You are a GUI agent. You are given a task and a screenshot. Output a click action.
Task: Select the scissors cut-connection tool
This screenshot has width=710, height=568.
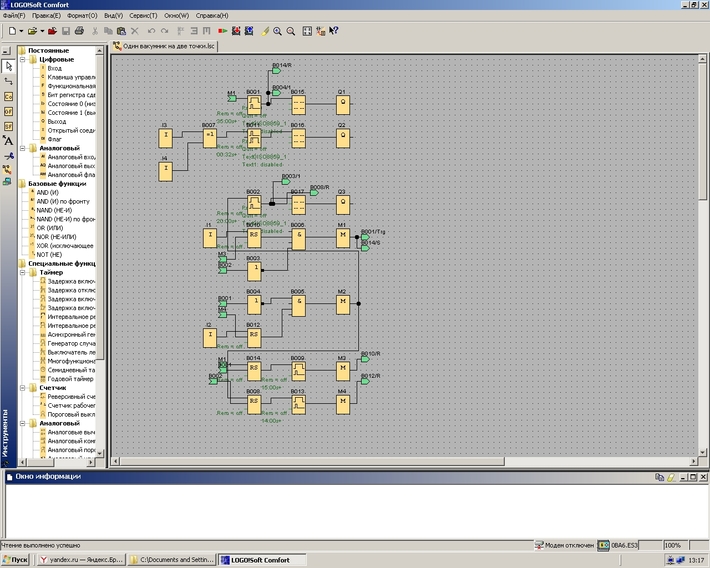8,156
